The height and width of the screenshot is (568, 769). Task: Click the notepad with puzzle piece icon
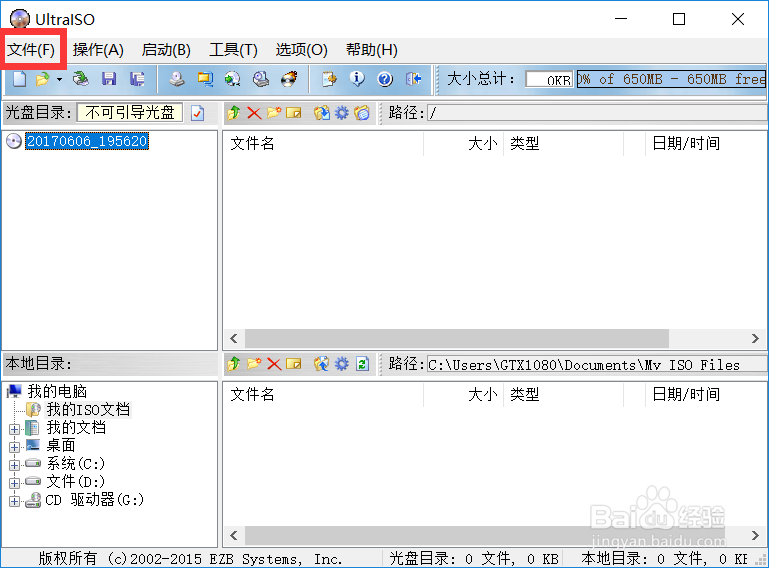click(x=329, y=79)
